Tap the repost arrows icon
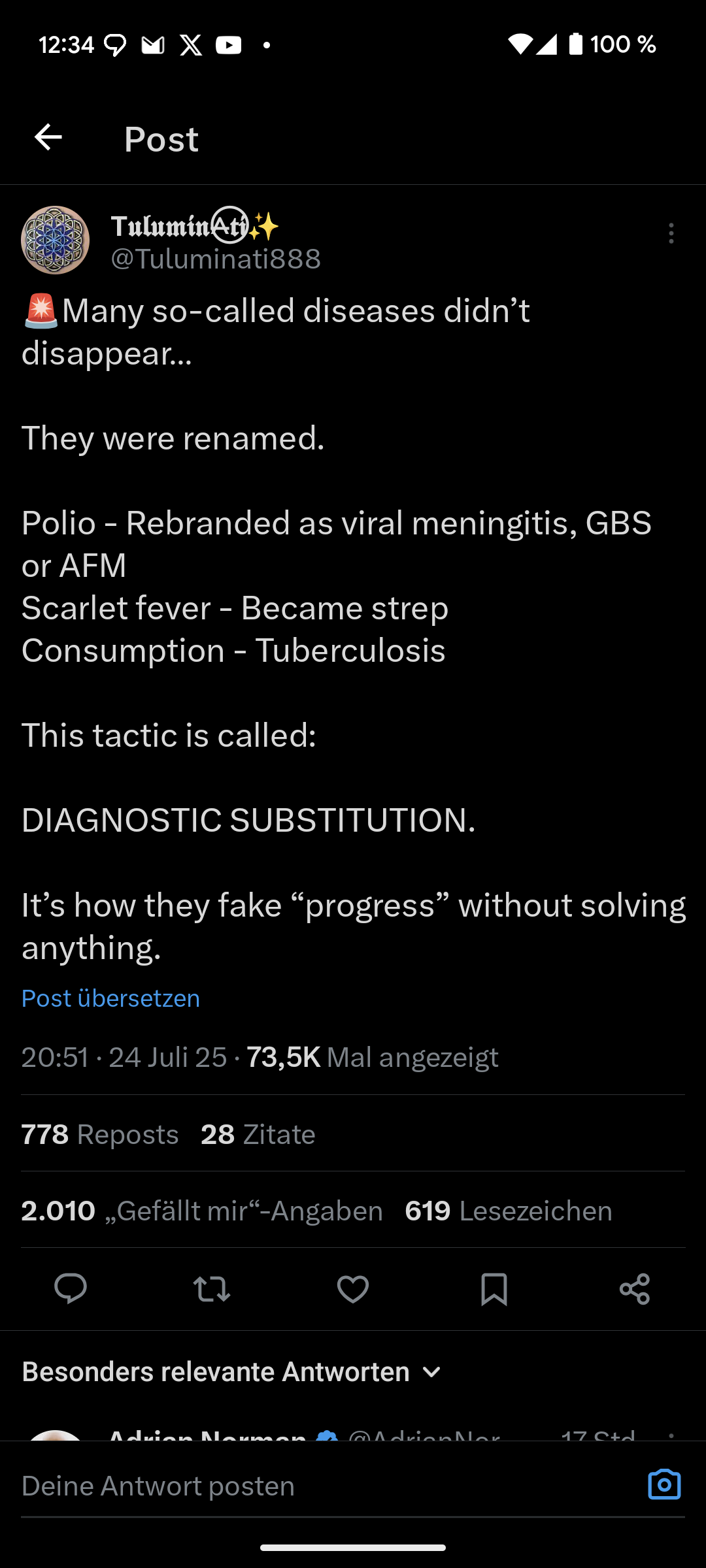The height and width of the screenshot is (1568, 706). point(212,1289)
